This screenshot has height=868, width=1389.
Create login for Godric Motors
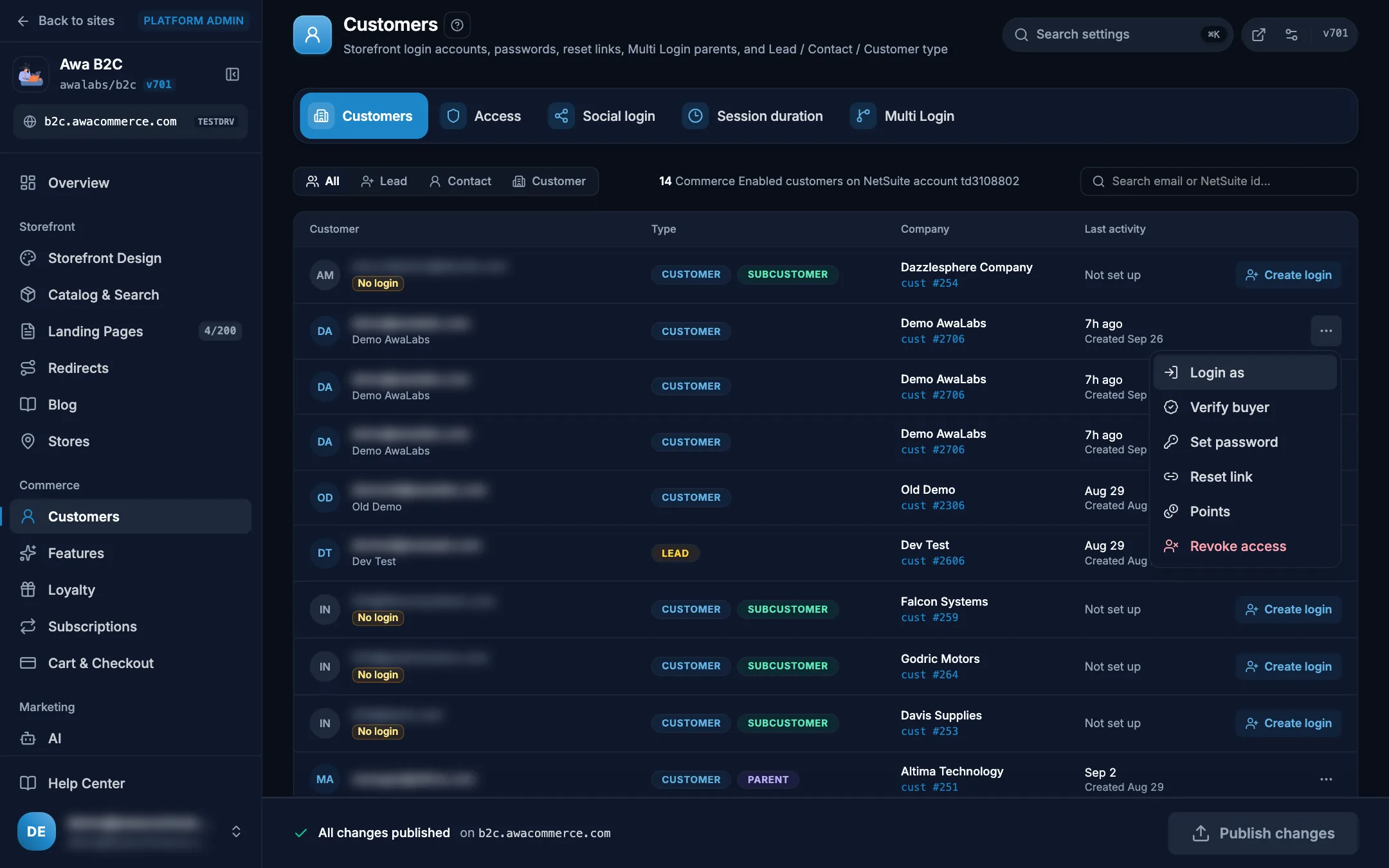coord(1288,667)
